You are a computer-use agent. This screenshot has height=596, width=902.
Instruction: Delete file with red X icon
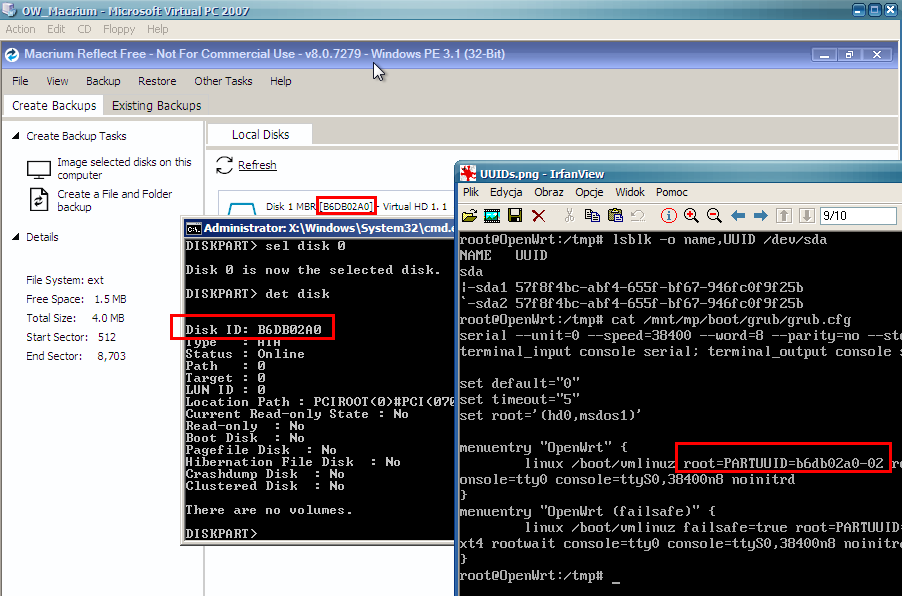point(538,216)
